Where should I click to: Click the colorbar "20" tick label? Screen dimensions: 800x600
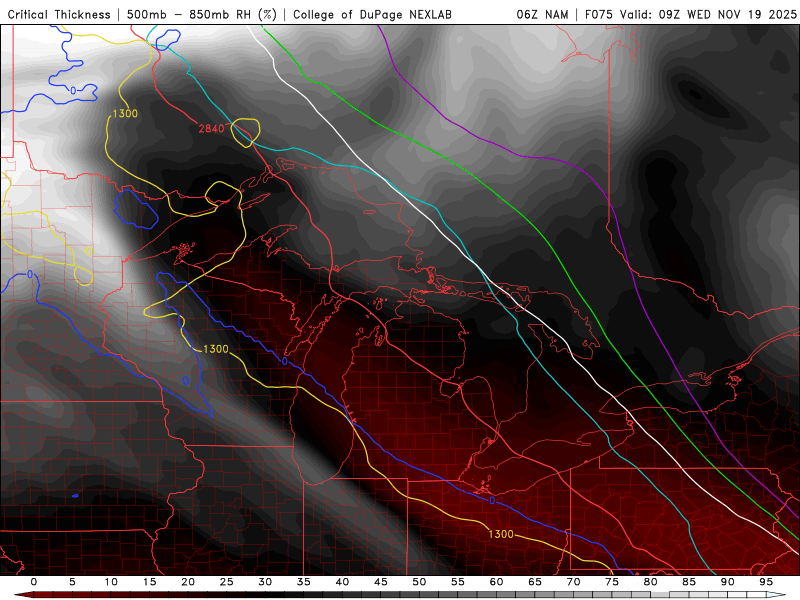tap(188, 582)
